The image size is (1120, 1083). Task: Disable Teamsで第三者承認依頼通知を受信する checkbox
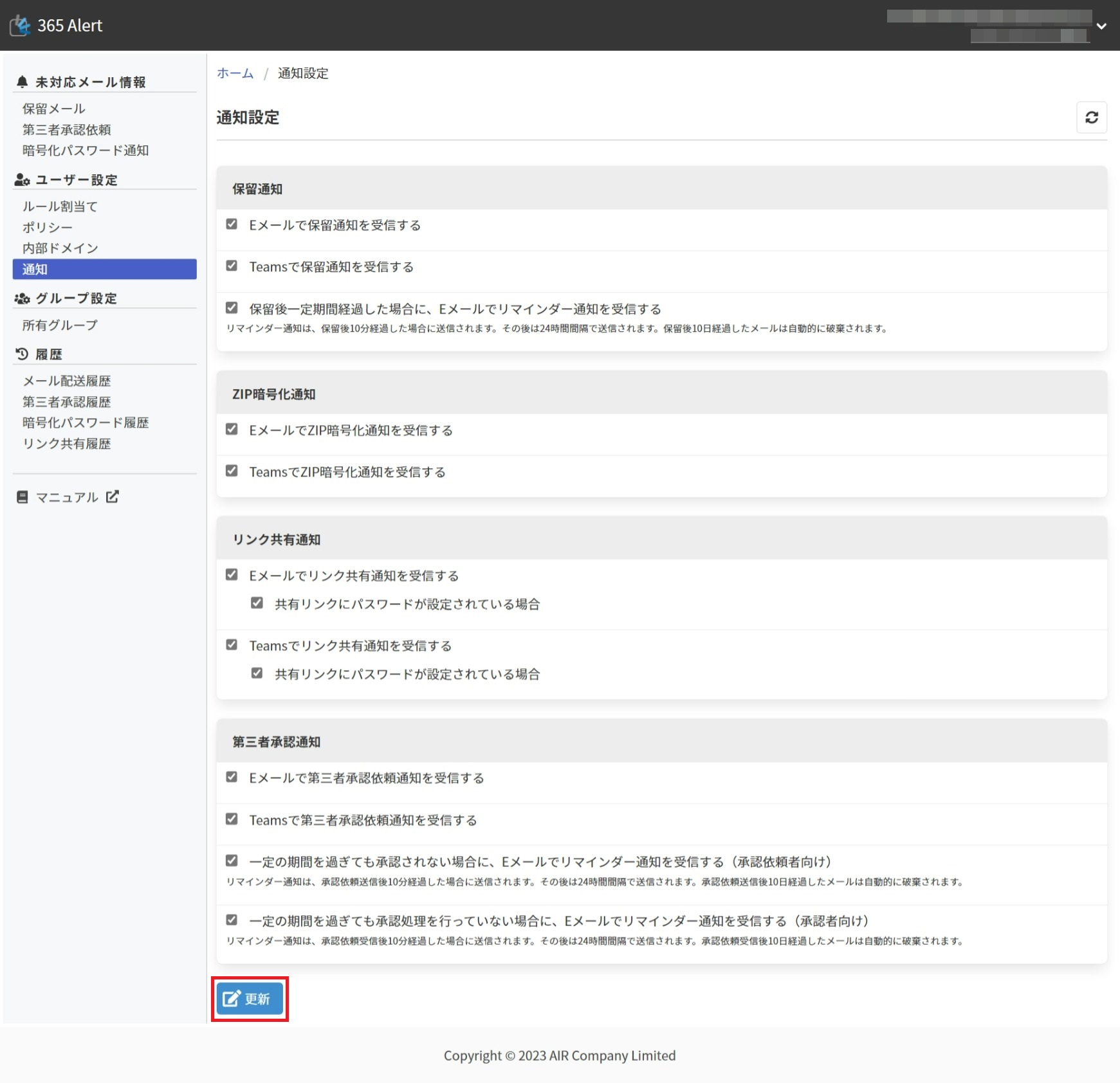click(232, 819)
